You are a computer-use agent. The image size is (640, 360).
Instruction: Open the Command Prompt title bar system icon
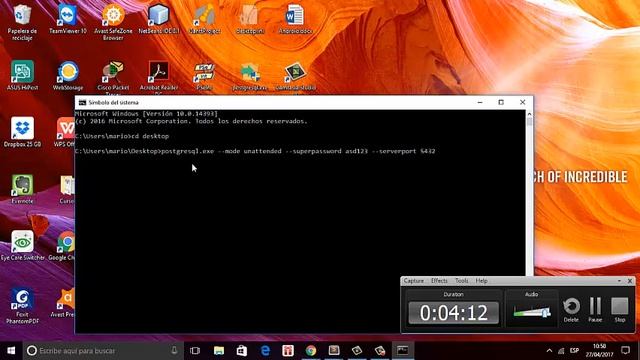coord(82,102)
